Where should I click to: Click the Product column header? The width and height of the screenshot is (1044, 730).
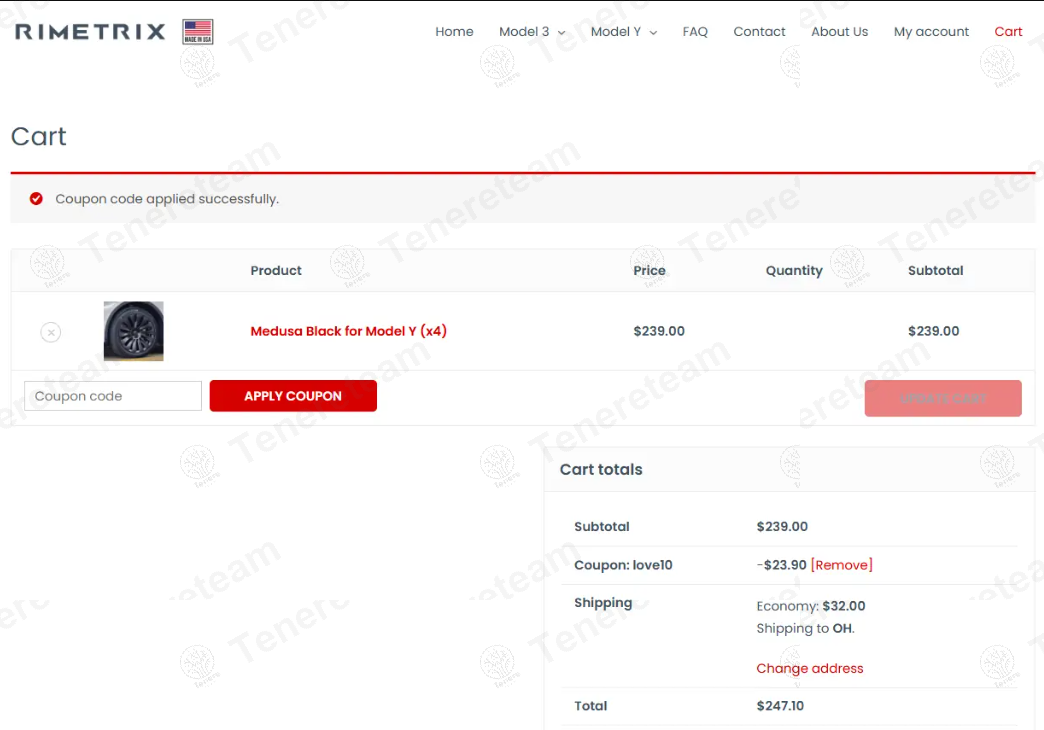pos(276,270)
